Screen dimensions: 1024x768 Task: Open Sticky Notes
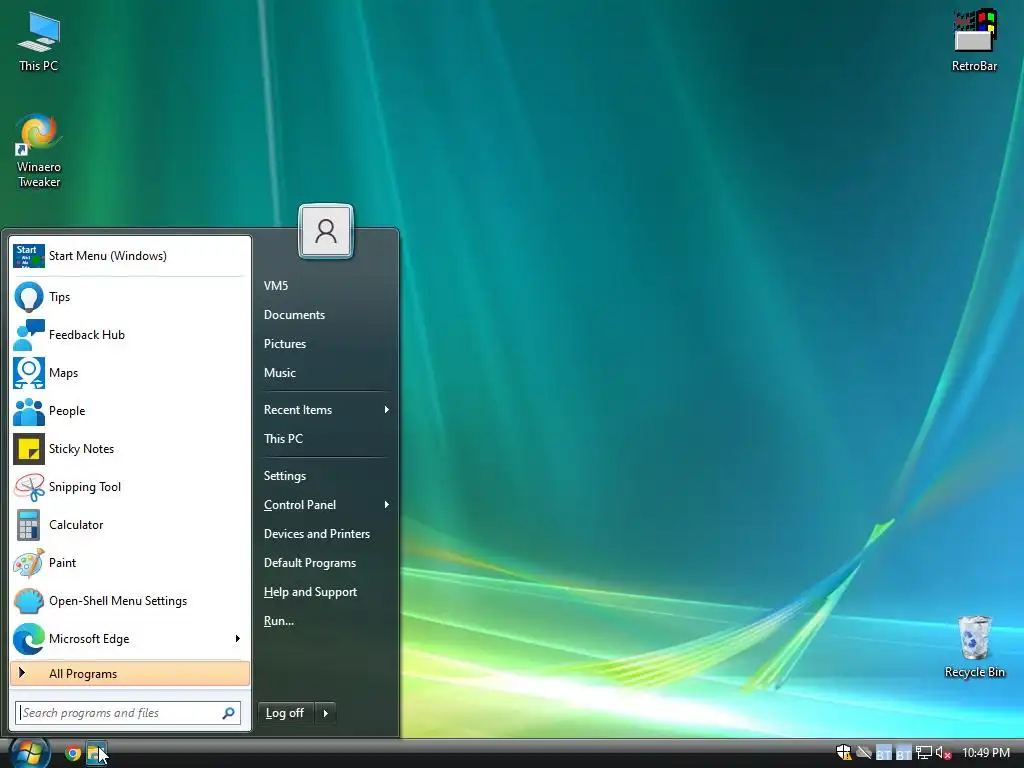click(130, 449)
